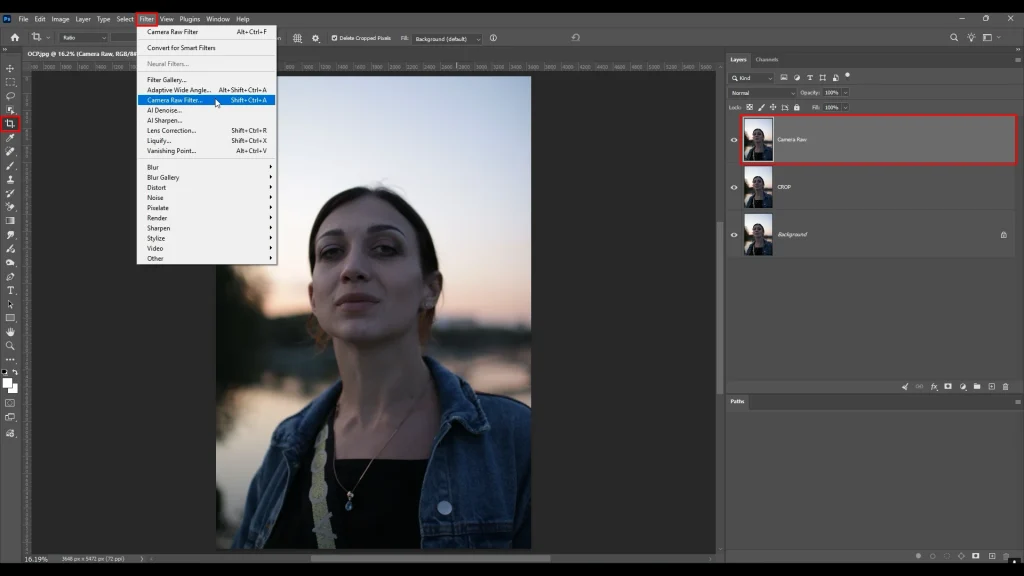Toggle lock position icon

coord(773,107)
